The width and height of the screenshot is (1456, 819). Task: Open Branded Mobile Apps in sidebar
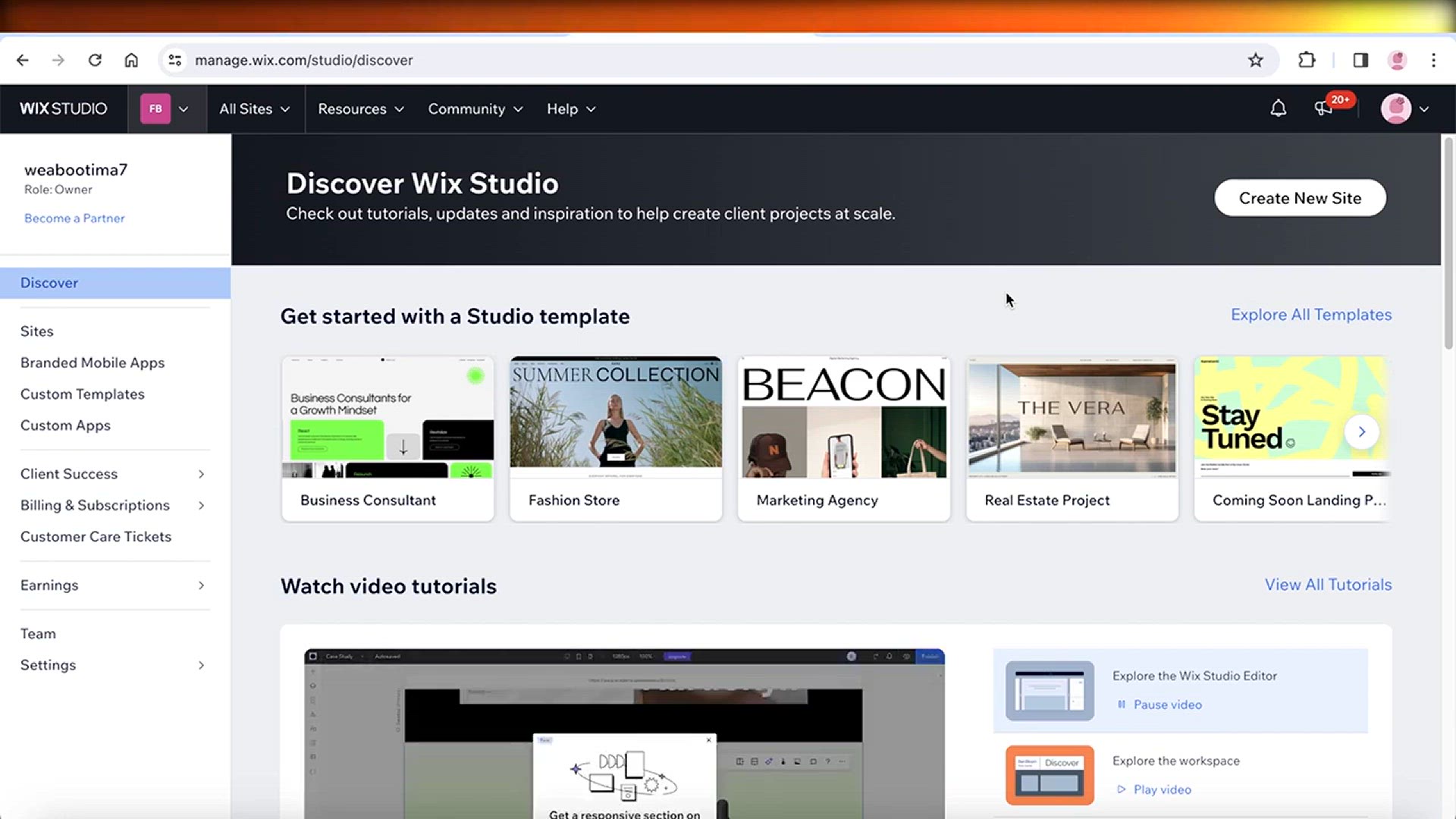[93, 362]
